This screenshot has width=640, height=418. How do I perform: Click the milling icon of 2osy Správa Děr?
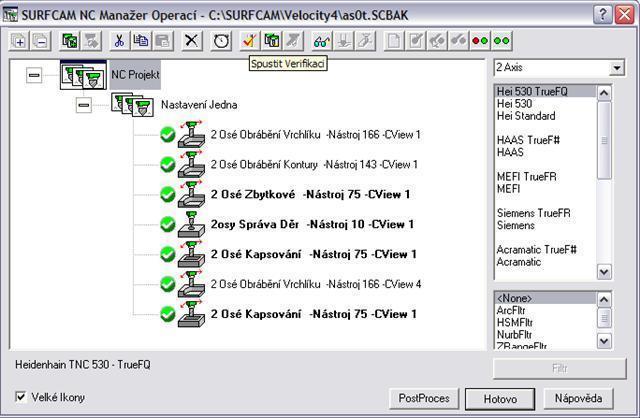tap(191, 225)
